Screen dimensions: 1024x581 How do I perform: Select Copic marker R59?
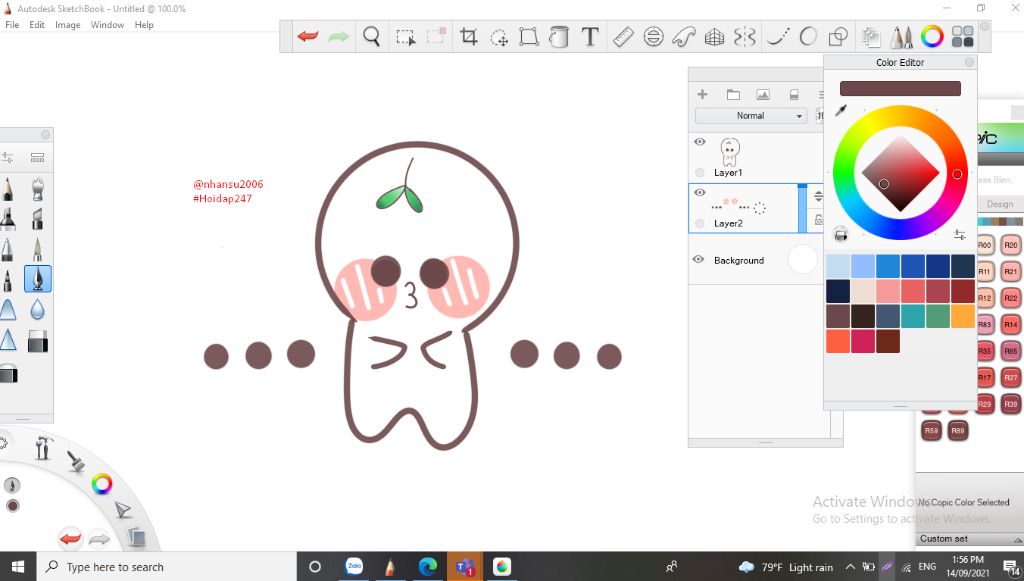coord(931,430)
